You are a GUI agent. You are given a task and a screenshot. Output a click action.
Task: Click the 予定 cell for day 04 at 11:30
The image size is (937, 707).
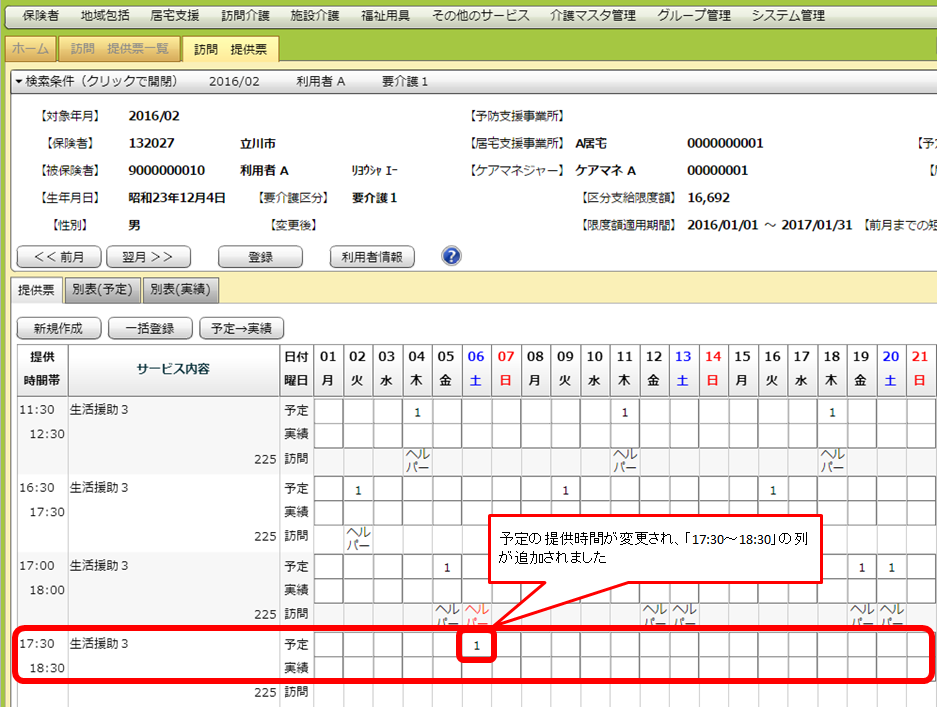tap(417, 412)
